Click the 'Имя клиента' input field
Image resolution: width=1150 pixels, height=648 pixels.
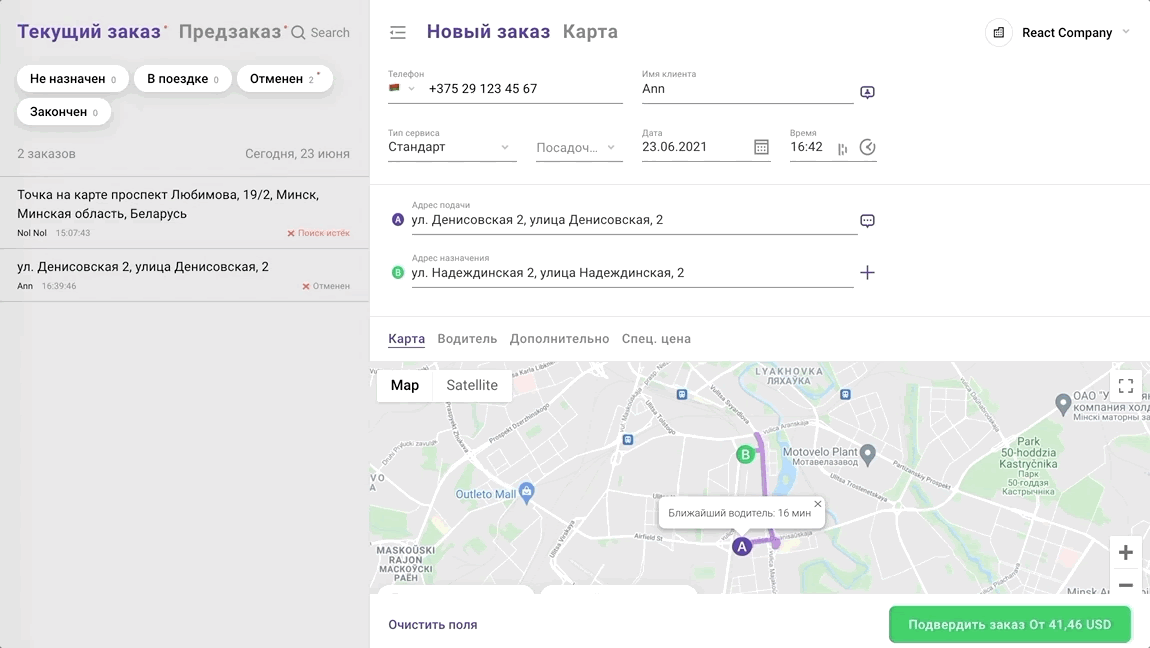click(x=746, y=89)
